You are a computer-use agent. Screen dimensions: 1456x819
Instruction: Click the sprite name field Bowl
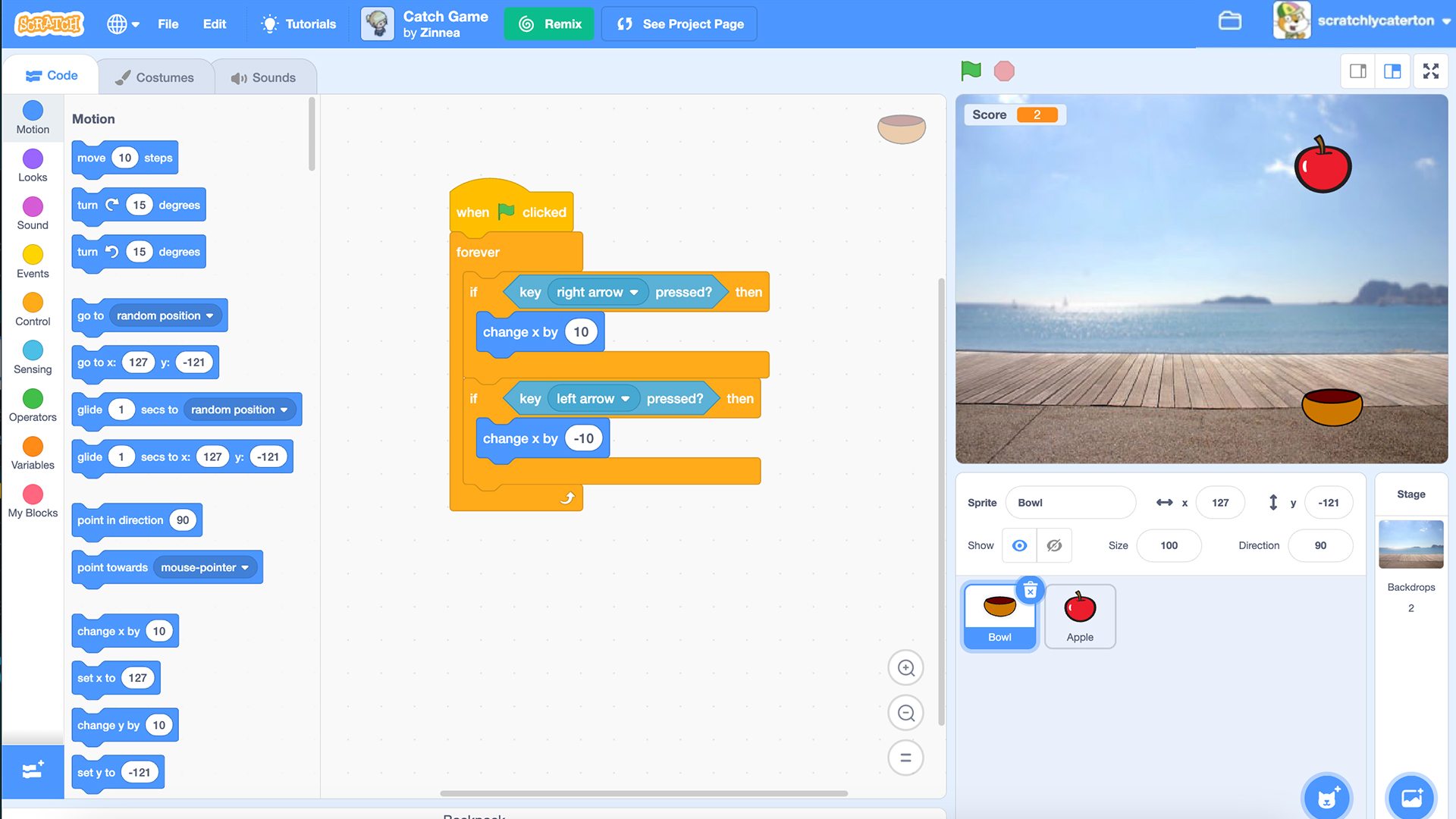[1071, 503]
